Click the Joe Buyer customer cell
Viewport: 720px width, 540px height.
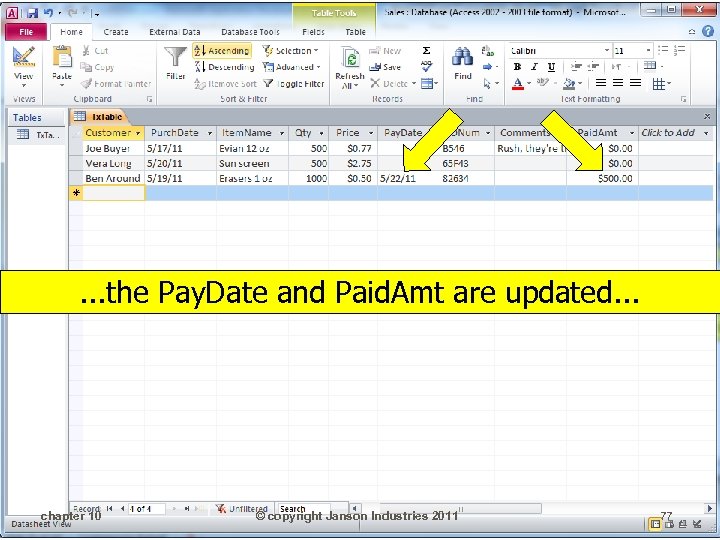click(x=113, y=148)
